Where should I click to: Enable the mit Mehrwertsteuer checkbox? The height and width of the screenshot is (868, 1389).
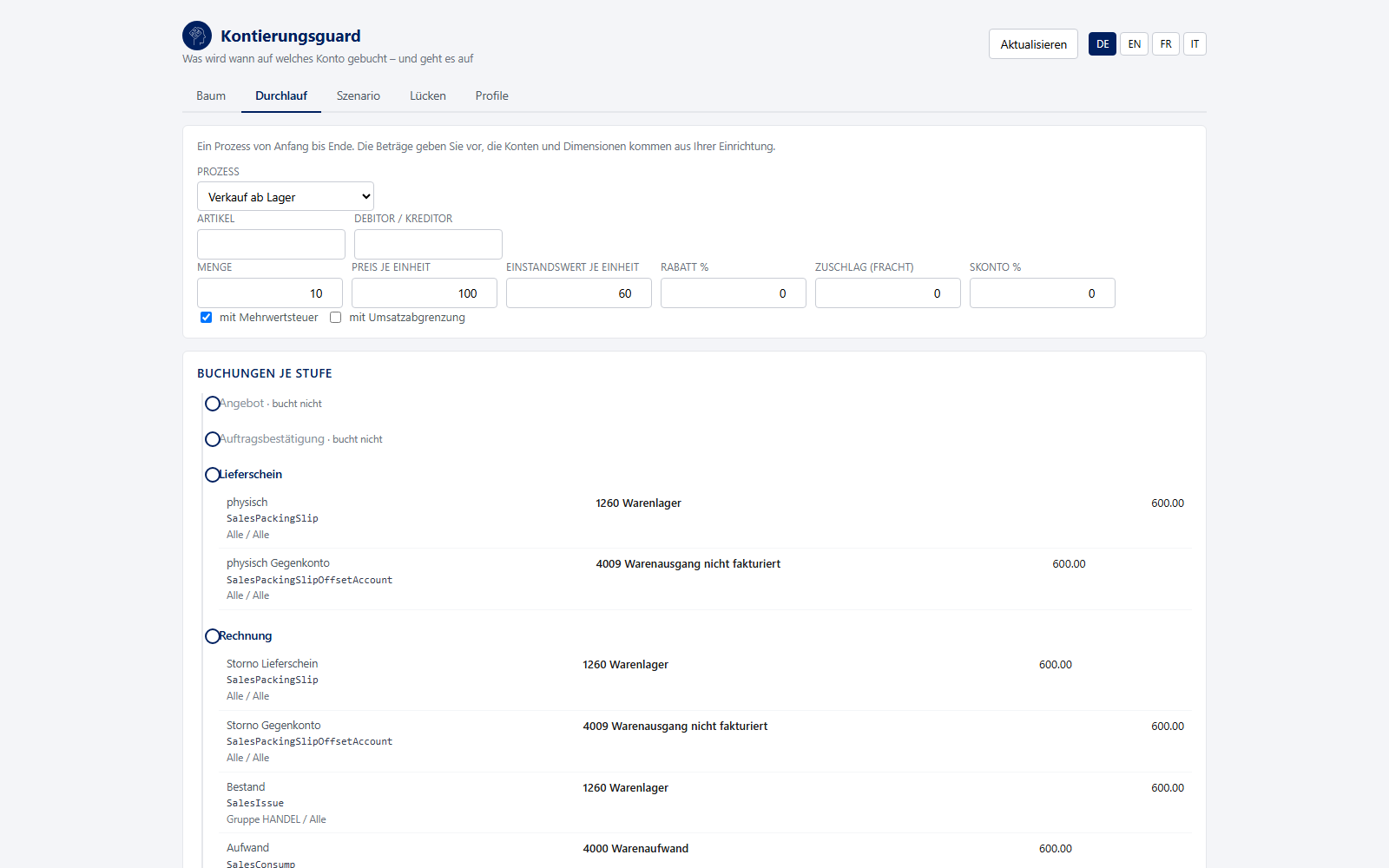pyautogui.click(x=206, y=318)
